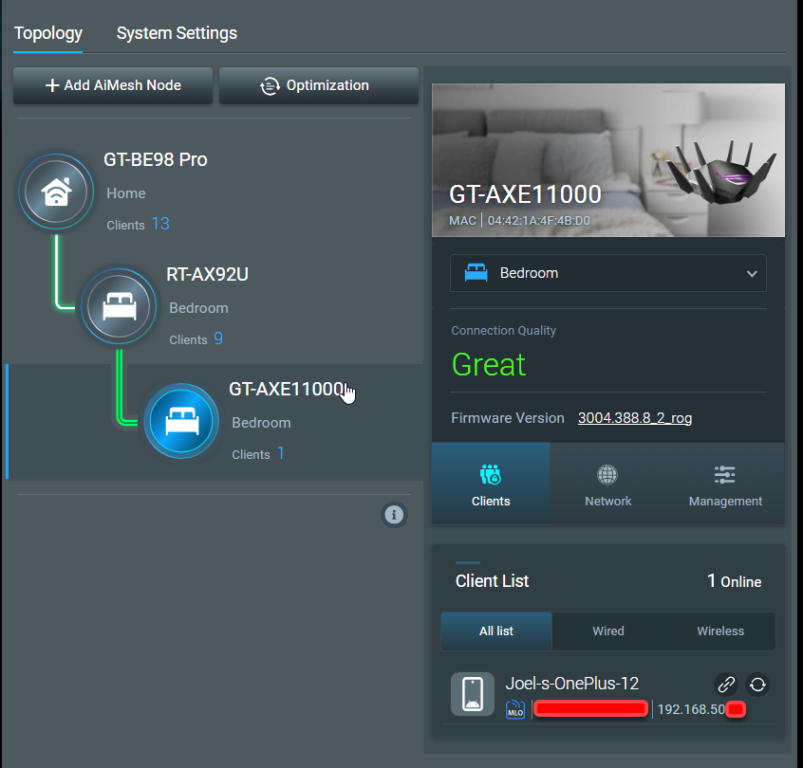Open firmware version 3004.388.8_2_rog link

[635, 418]
